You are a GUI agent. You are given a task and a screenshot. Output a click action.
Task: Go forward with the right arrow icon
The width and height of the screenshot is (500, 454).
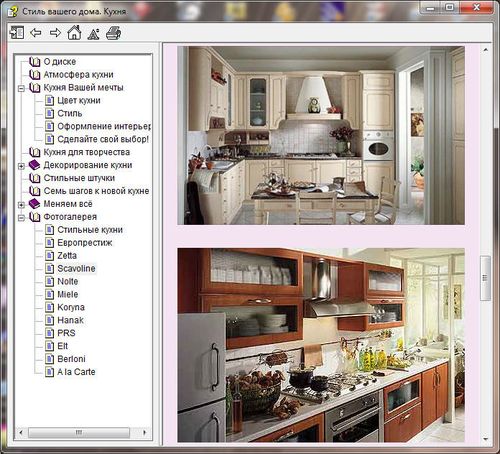point(55,33)
